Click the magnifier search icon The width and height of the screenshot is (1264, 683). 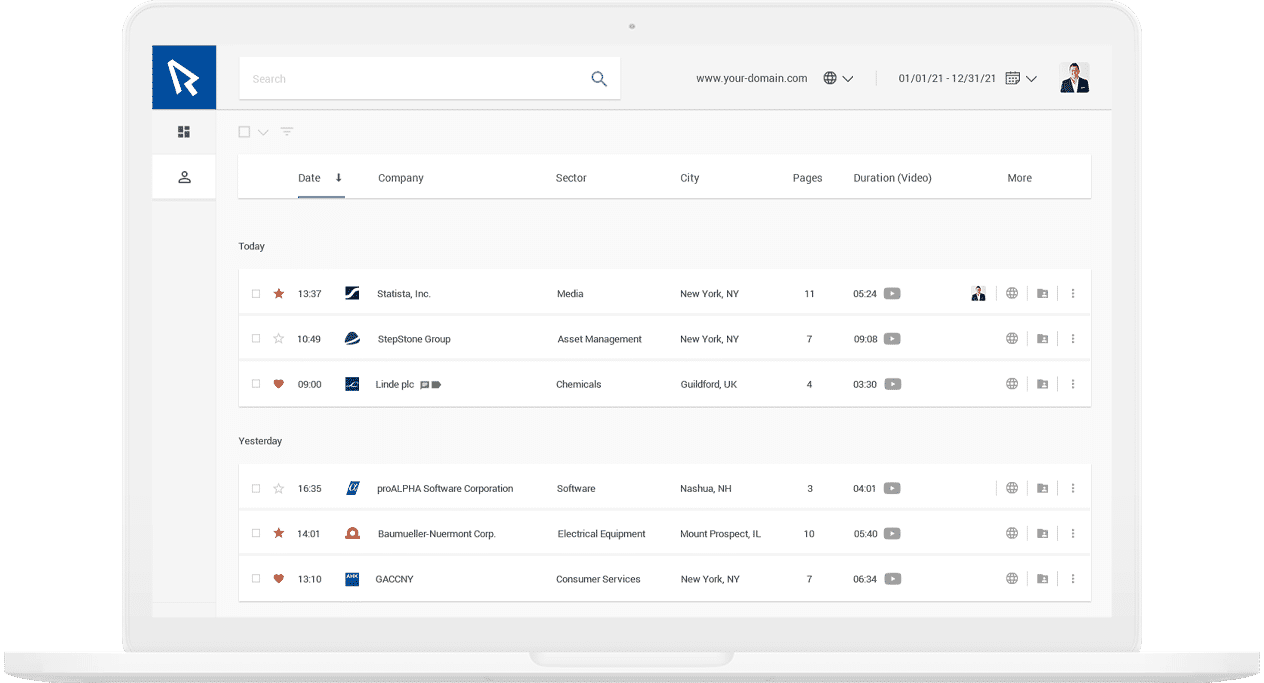tap(599, 79)
